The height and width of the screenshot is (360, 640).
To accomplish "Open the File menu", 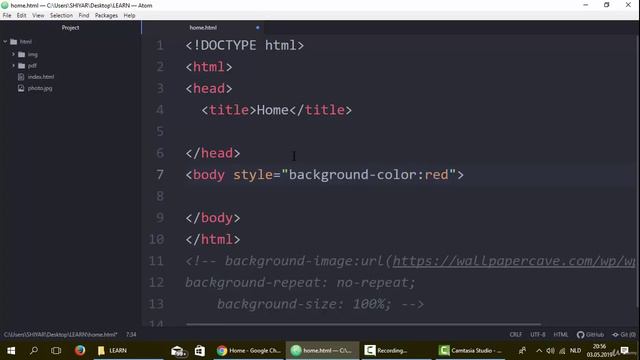I will point(7,16).
